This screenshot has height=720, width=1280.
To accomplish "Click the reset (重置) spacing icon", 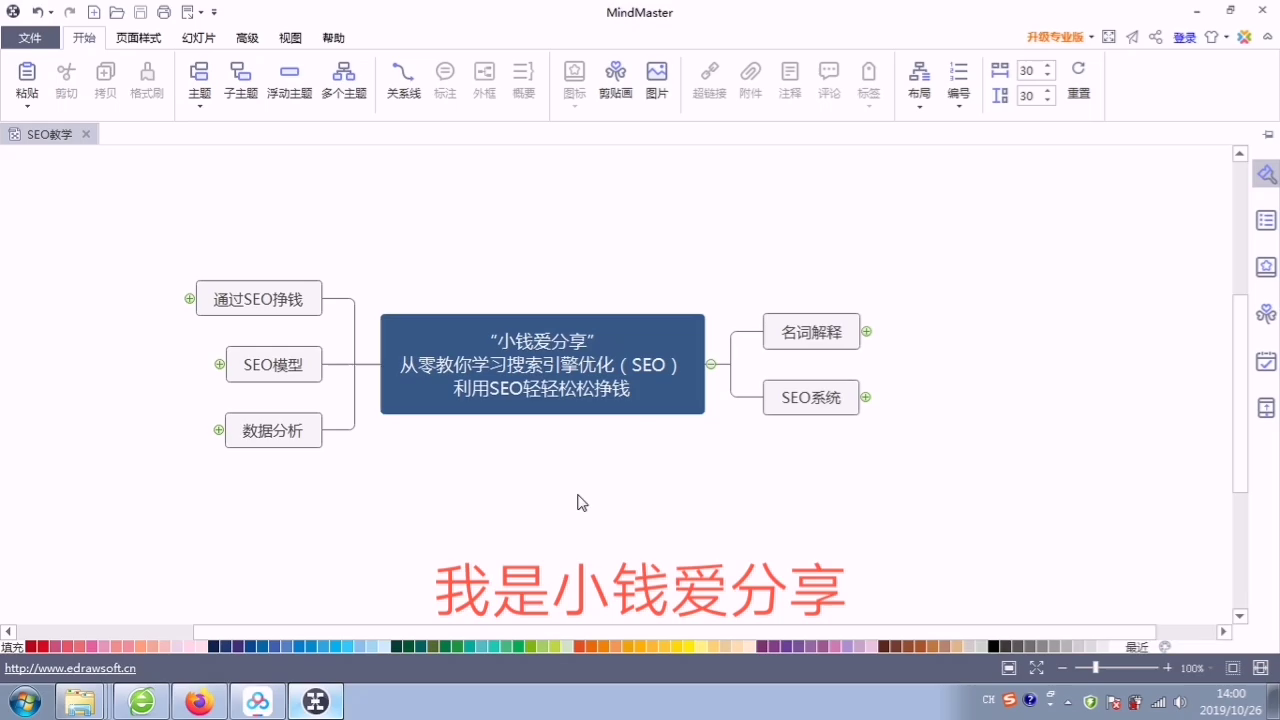I will pyautogui.click(x=1078, y=70).
